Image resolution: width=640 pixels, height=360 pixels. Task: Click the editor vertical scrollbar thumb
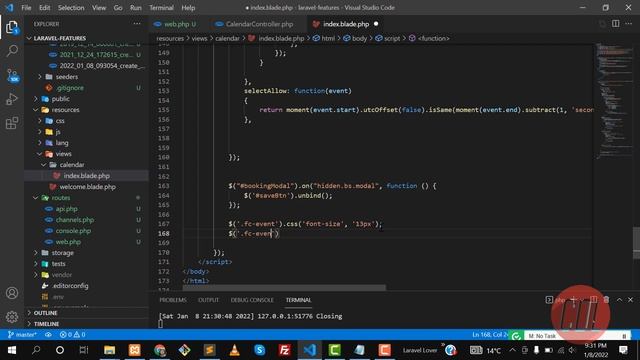click(x=636, y=243)
